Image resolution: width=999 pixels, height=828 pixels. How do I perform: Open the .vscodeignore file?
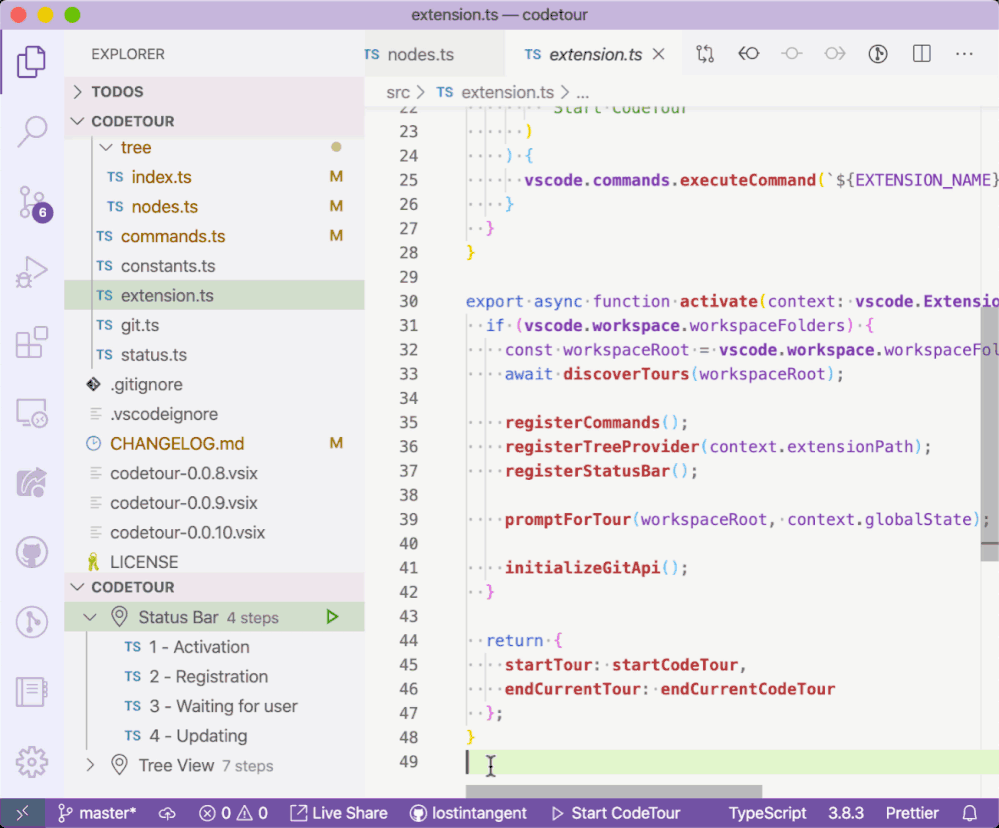point(214,414)
